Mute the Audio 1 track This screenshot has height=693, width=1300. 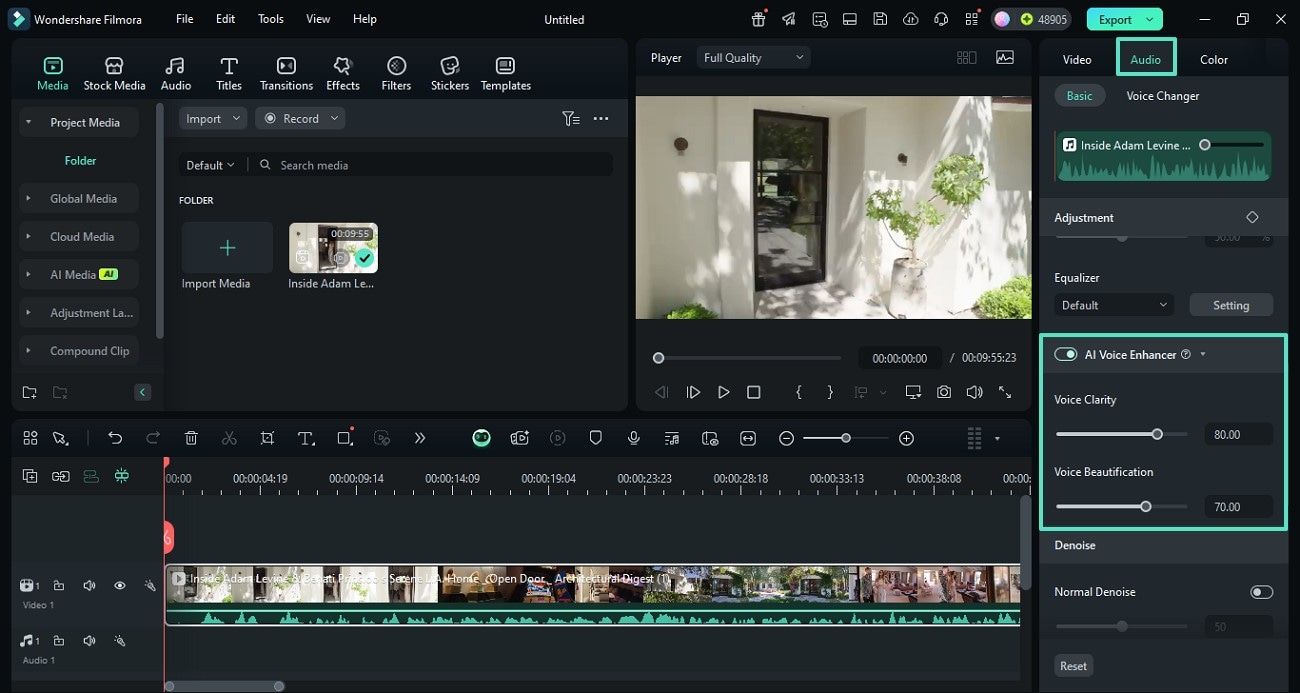coord(89,640)
